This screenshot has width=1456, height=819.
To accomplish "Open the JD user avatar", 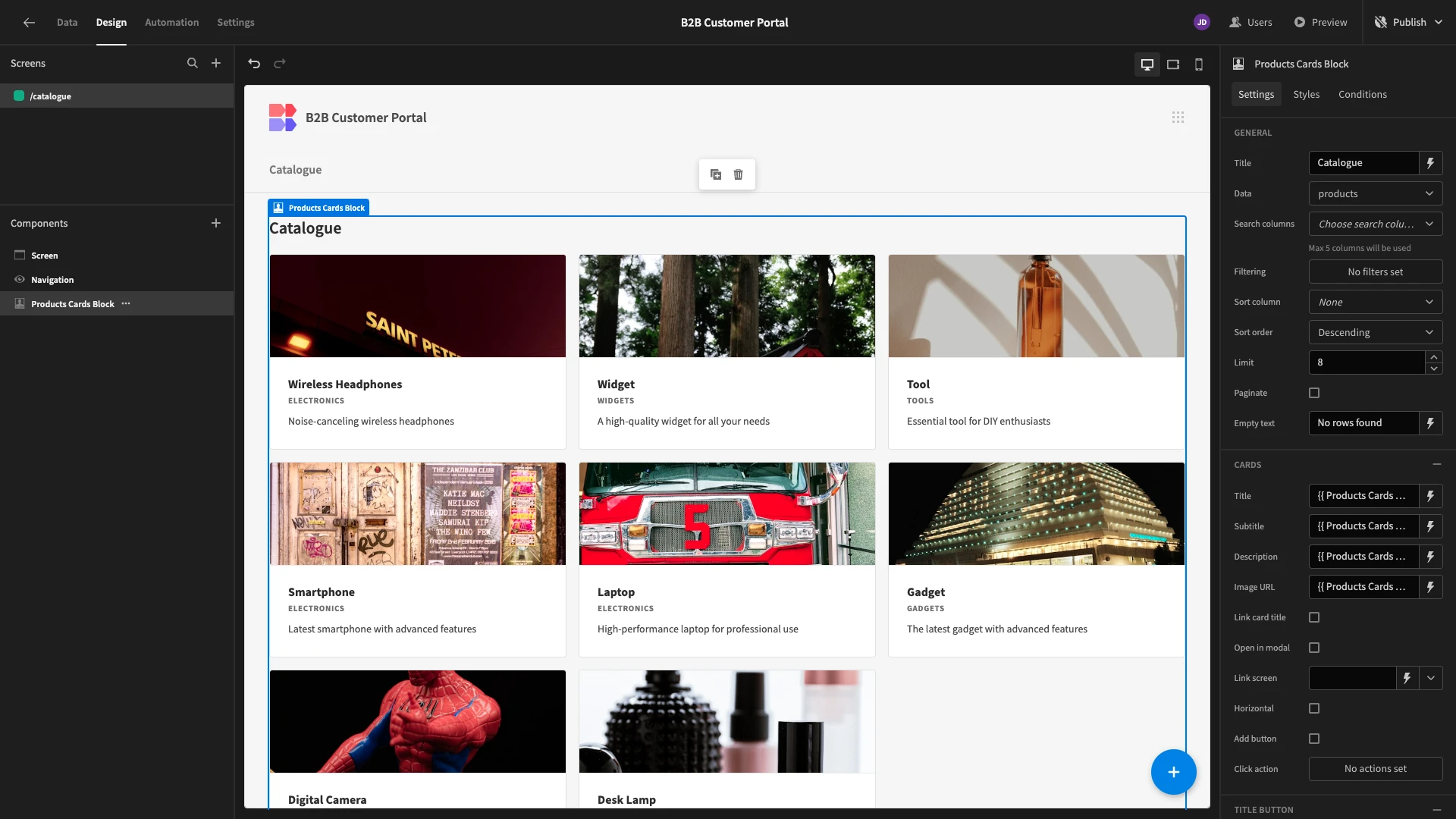I will click(x=1202, y=23).
